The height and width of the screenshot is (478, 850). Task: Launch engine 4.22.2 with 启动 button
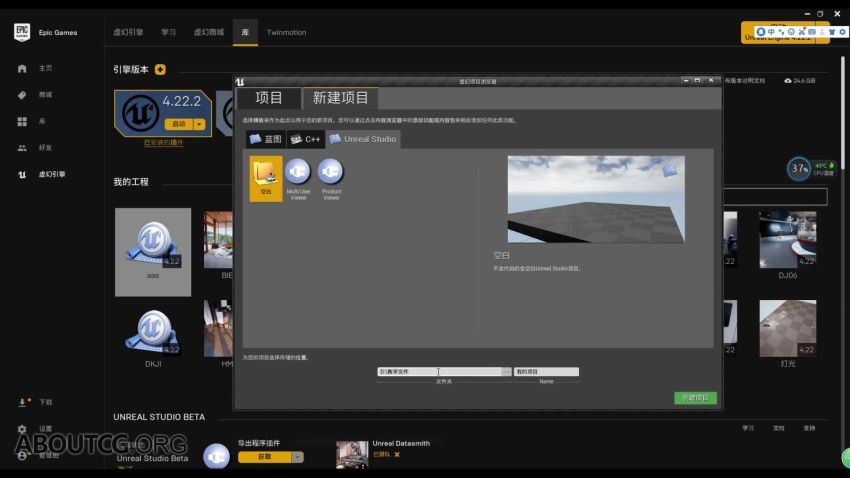179,124
